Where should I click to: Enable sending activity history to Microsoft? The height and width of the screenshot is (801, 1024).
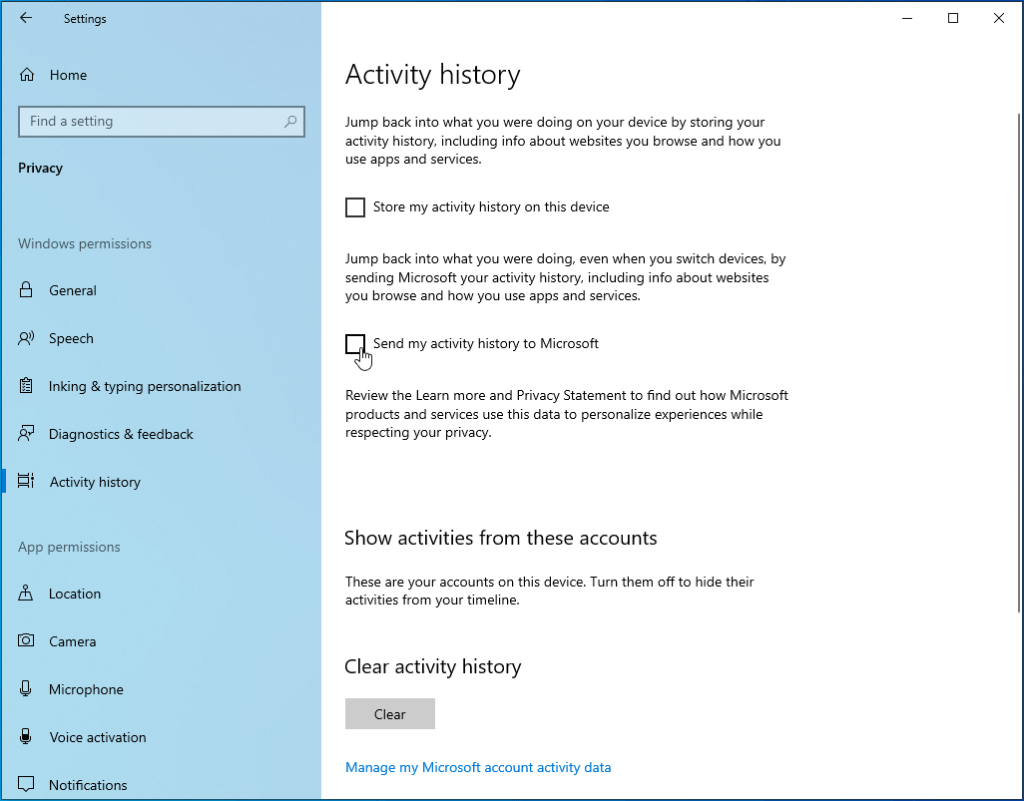tap(355, 343)
